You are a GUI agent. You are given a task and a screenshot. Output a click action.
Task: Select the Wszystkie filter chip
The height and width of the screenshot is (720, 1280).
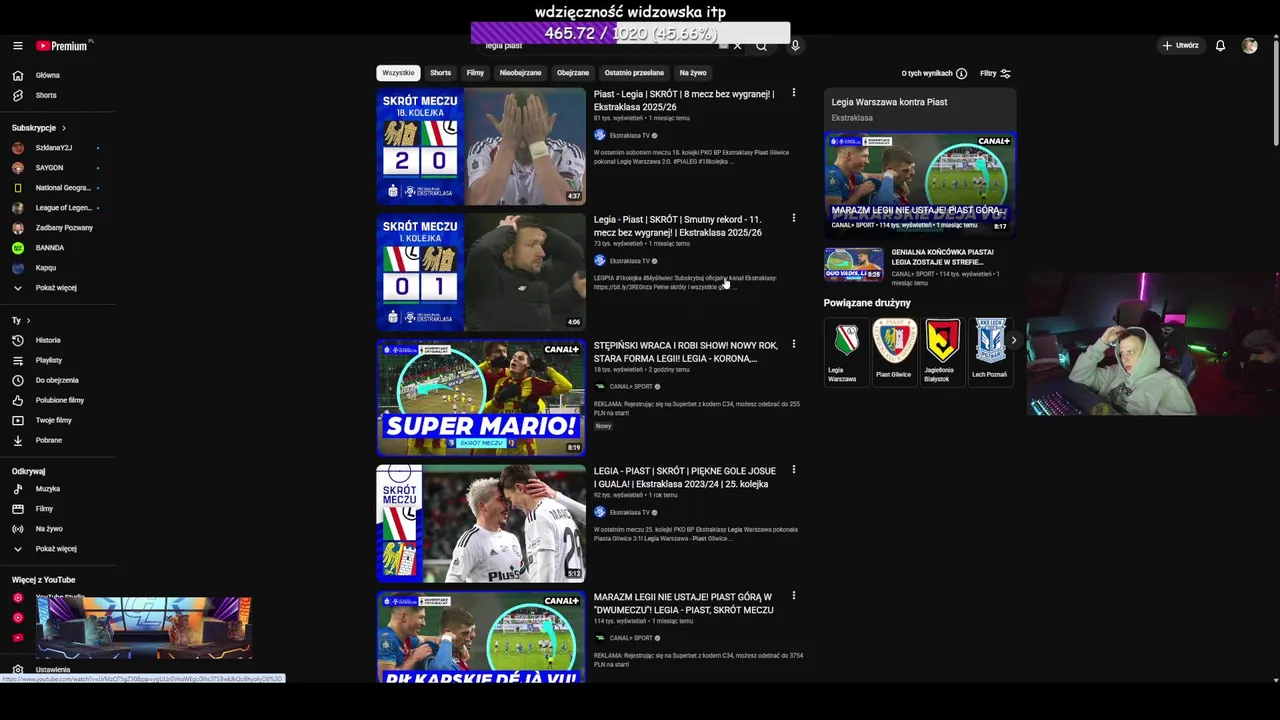click(398, 73)
